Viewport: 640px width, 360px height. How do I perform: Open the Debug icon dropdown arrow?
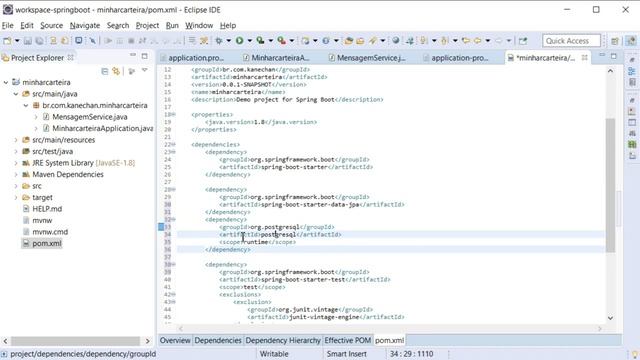point(229,41)
